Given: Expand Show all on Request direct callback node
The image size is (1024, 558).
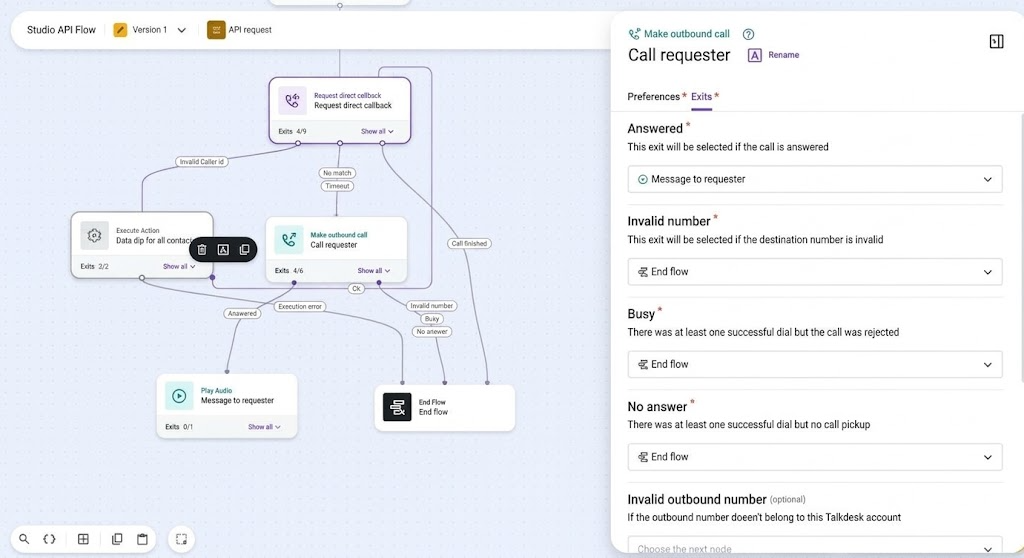Looking at the screenshot, I should tap(377, 131).
